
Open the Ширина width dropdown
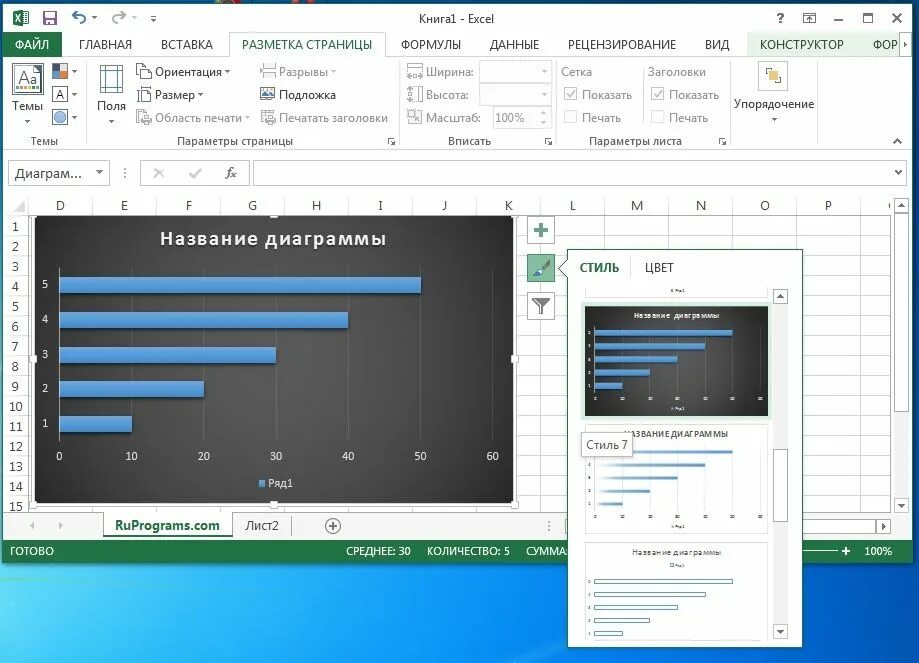point(544,72)
